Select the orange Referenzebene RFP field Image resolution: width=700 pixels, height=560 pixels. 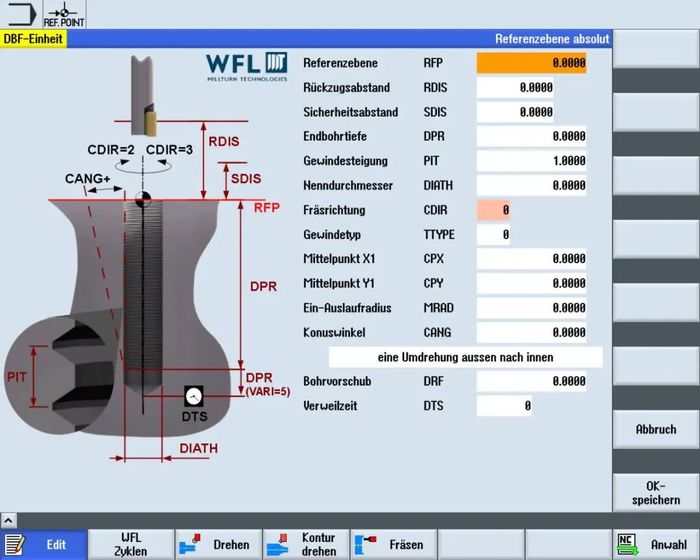[x=531, y=62]
